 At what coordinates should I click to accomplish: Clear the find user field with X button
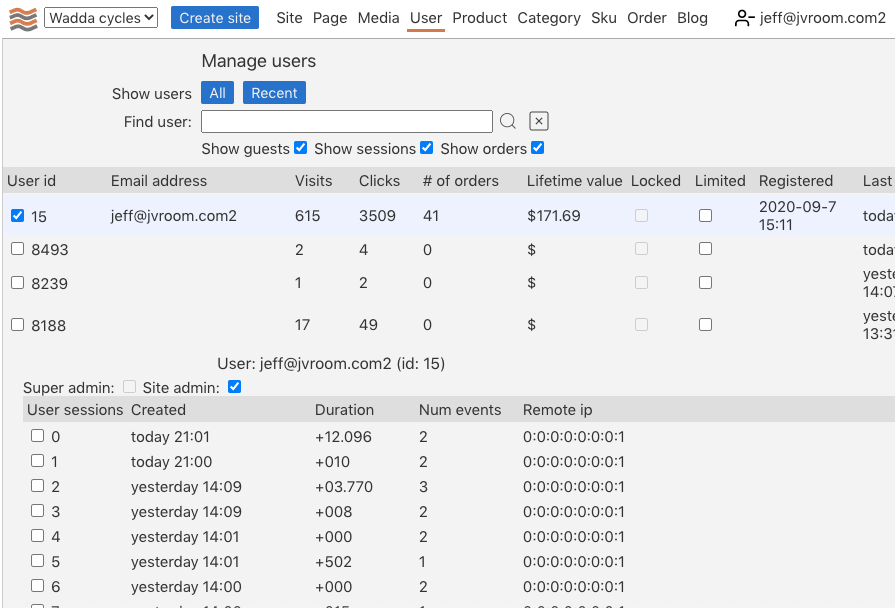539,121
